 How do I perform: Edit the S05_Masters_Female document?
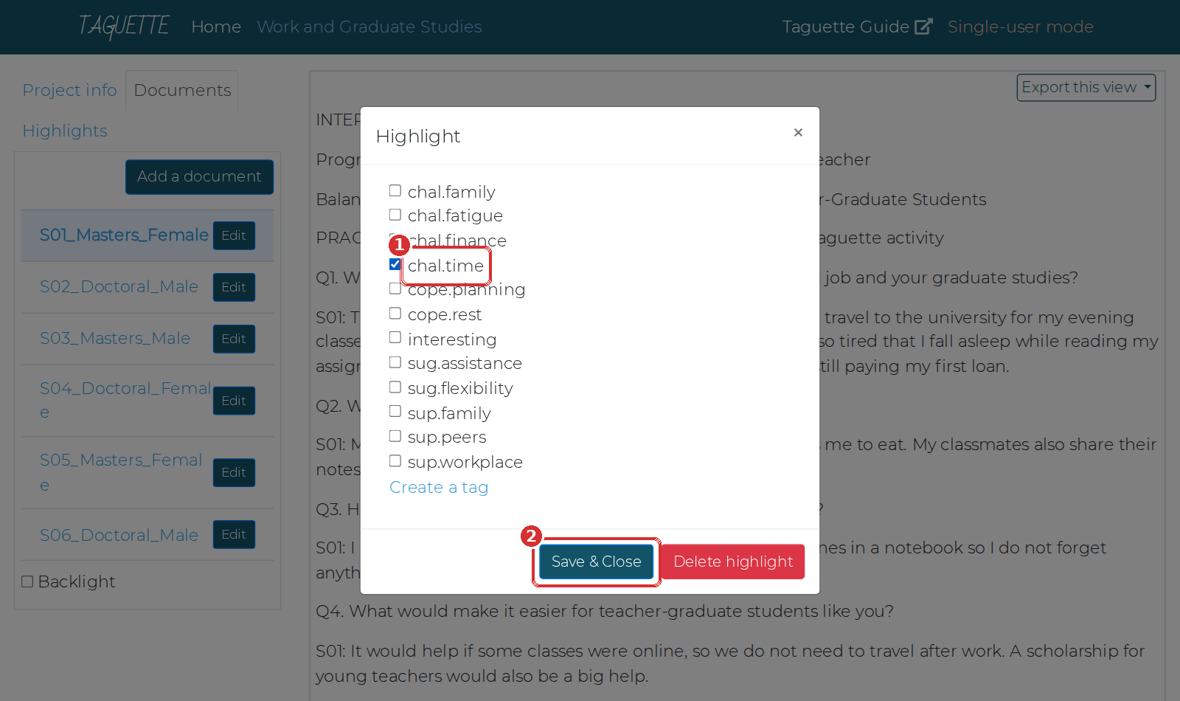[x=234, y=472]
